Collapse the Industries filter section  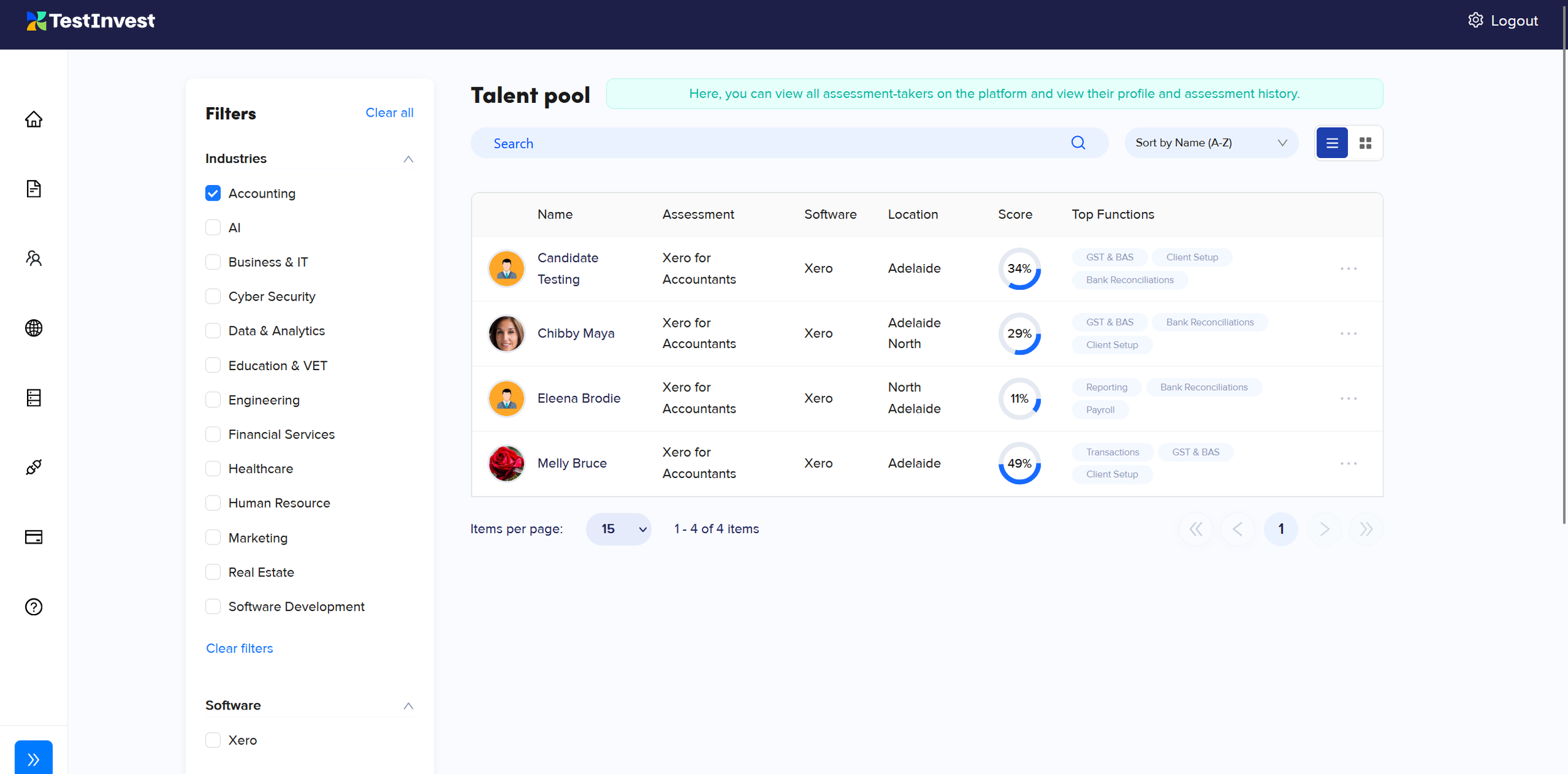click(408, 159)
